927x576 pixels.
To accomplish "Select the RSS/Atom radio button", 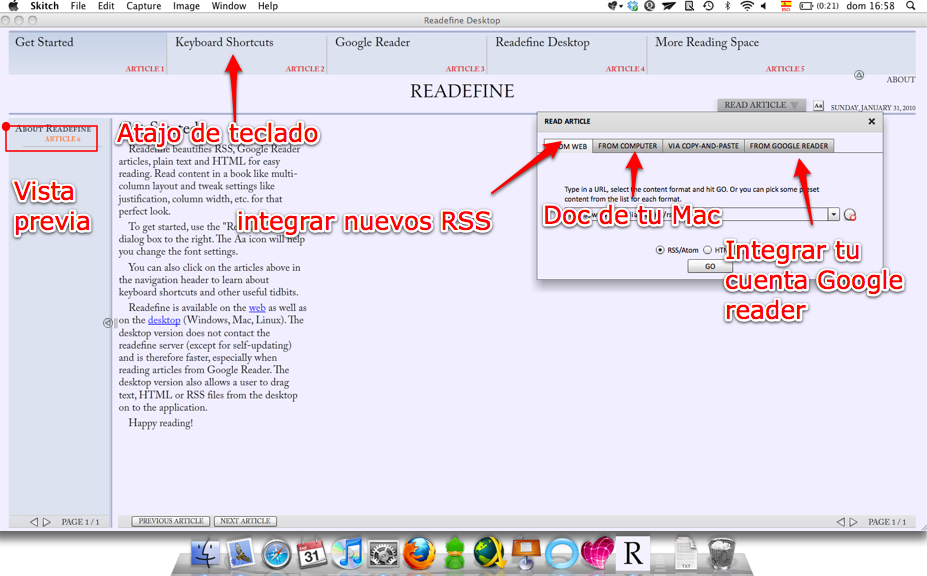I will (660, 250).
